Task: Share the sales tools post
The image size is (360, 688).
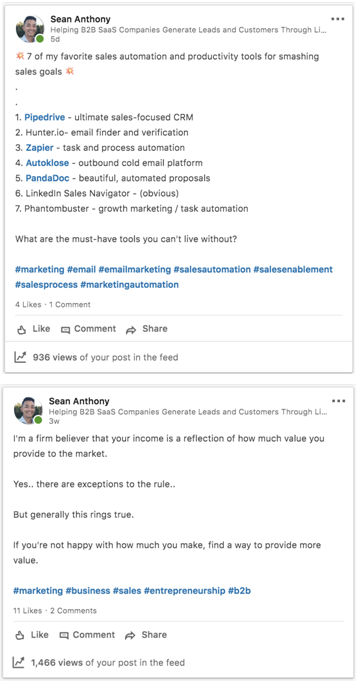Action: [x=147, y=329]
